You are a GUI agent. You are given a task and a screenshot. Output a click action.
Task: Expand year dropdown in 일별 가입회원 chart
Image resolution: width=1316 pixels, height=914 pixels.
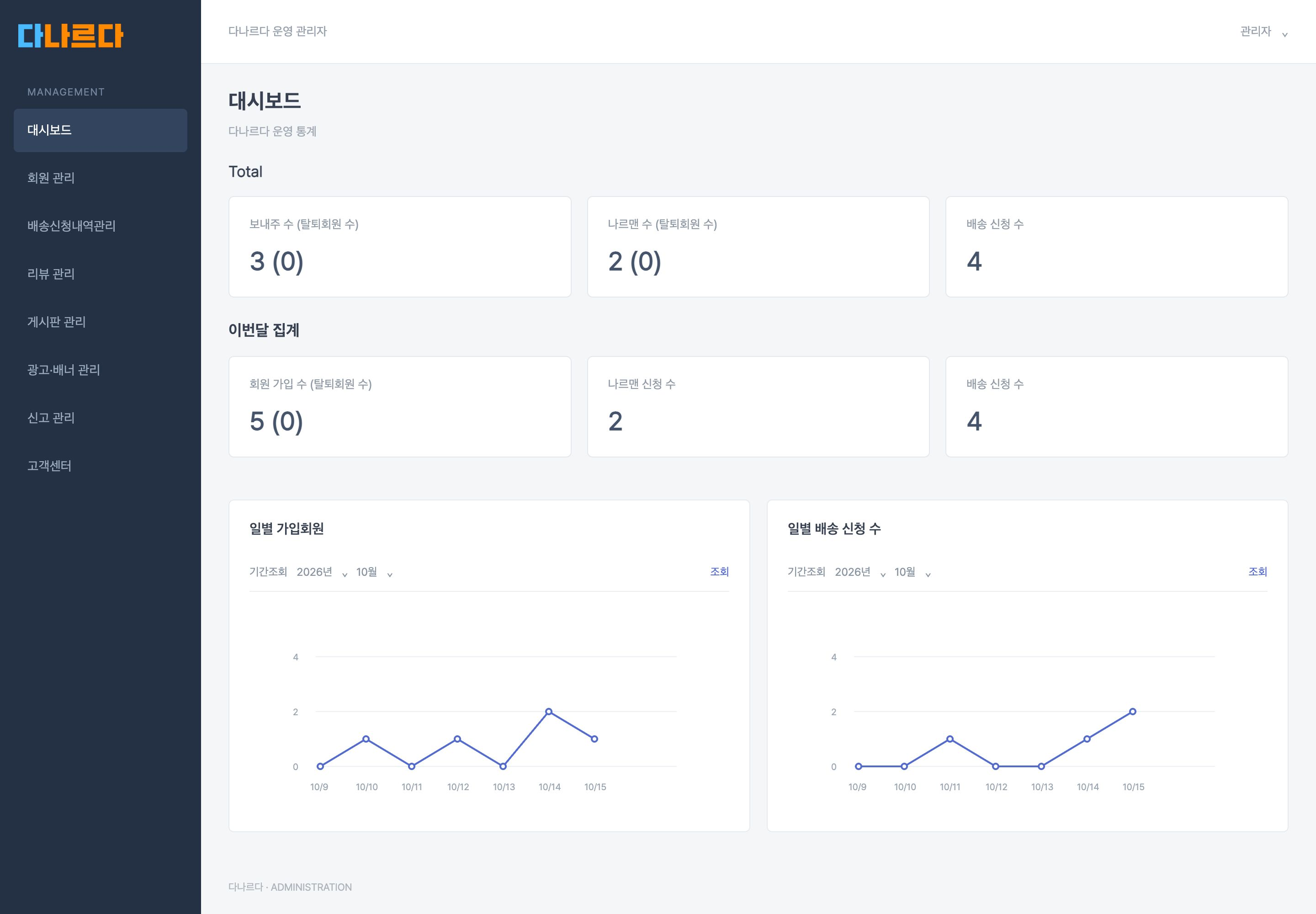click(322, 572)
